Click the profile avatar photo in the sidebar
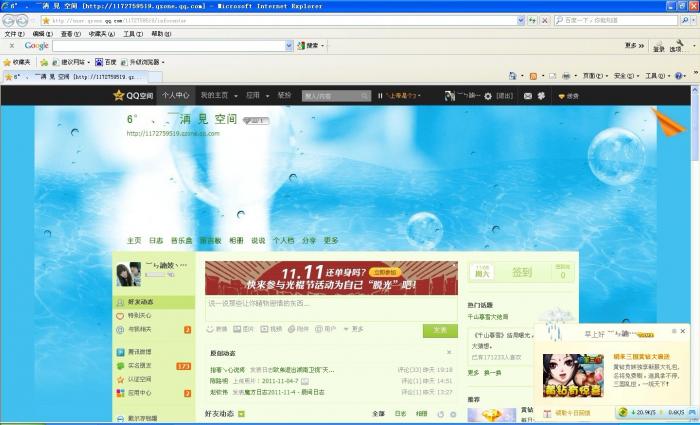700x425 pixels. 129,274
